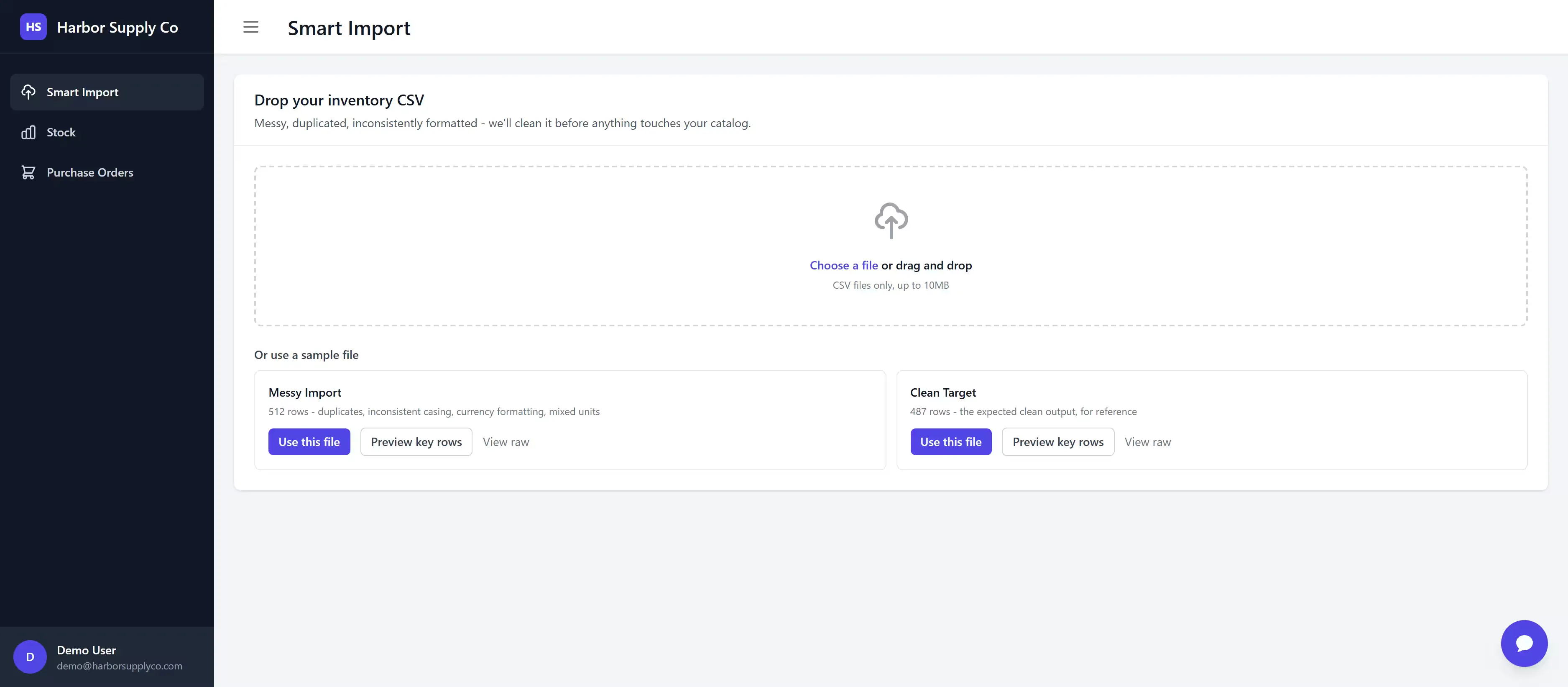Use the Messy Import sample file

309,441
